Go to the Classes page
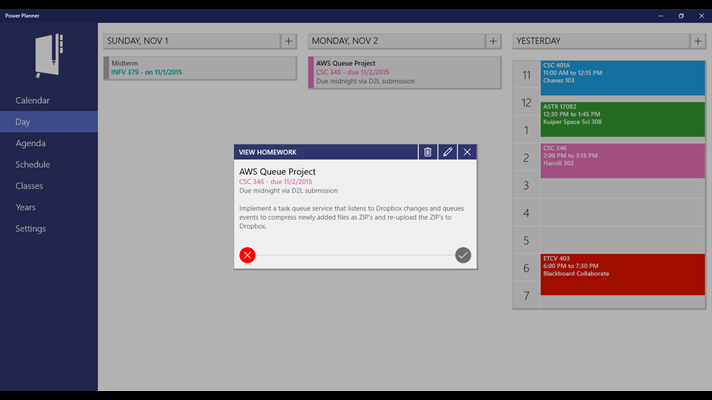The image size is (712, 400). pyautogui.click(x=49, y=186)
